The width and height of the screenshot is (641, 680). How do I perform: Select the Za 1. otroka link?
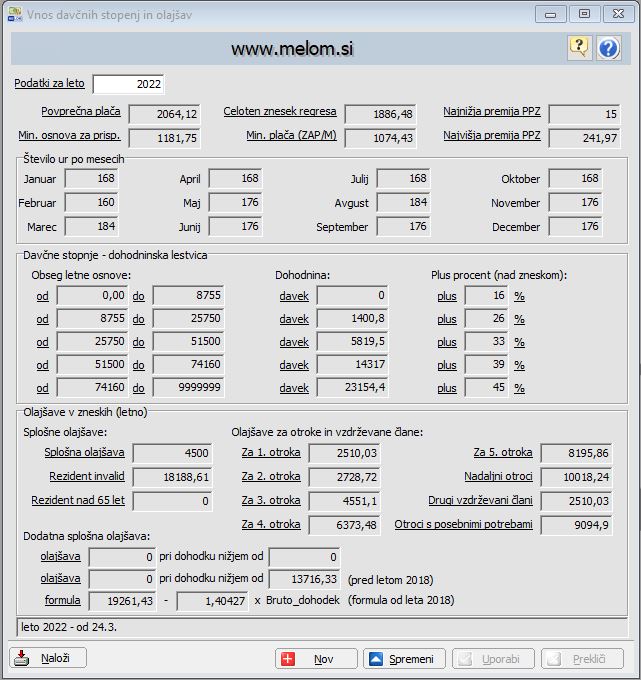(x=271, y=453)
